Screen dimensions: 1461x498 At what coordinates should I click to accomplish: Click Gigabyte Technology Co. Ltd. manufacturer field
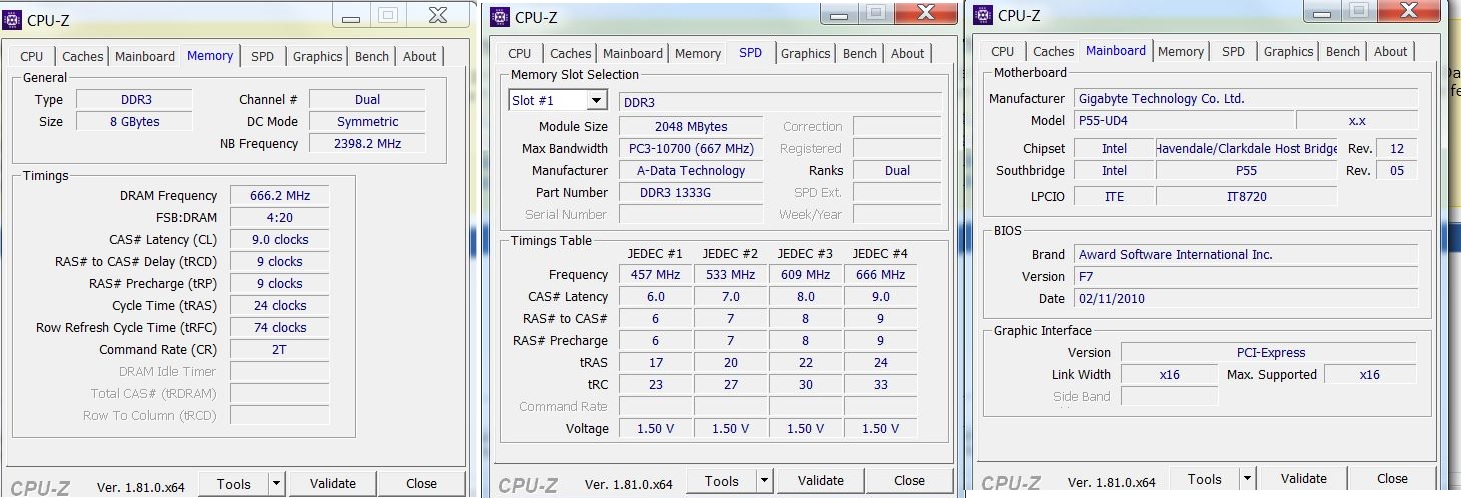click(x=1246, y=99)
